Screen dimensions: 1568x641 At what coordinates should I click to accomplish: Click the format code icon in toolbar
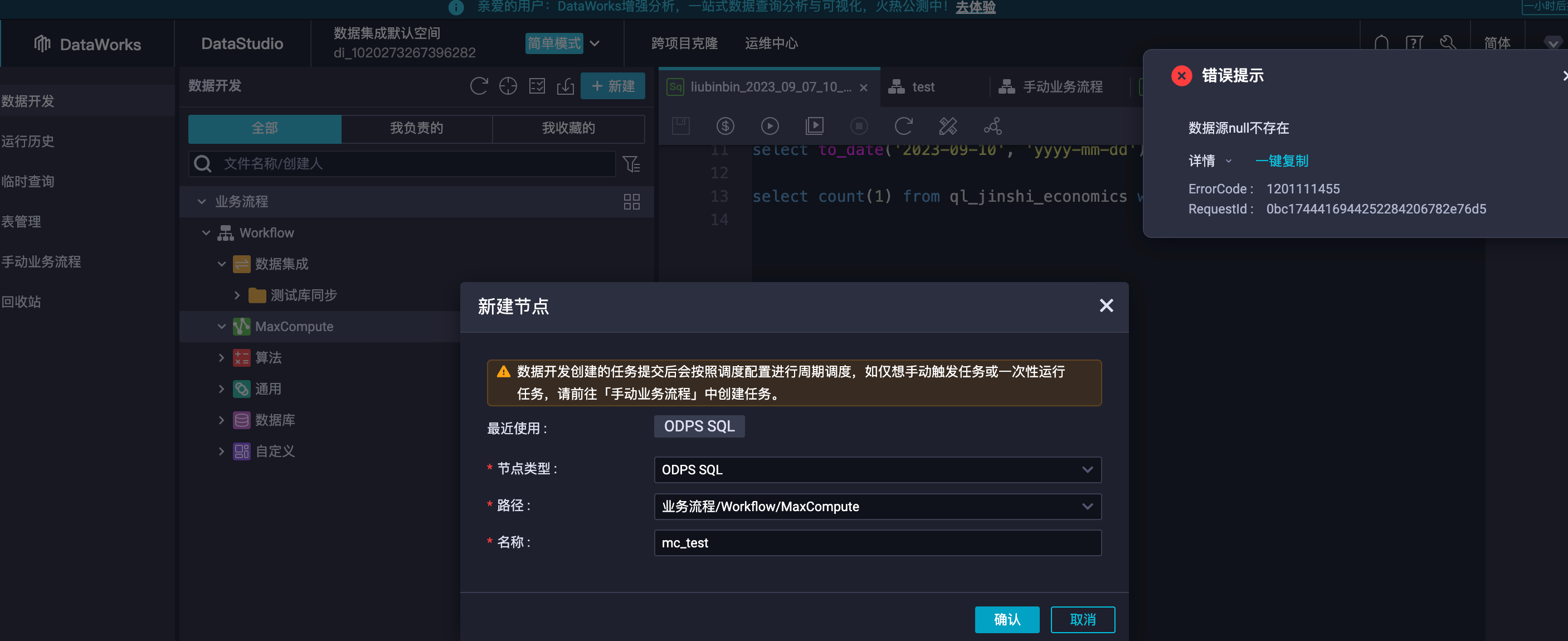948,126
